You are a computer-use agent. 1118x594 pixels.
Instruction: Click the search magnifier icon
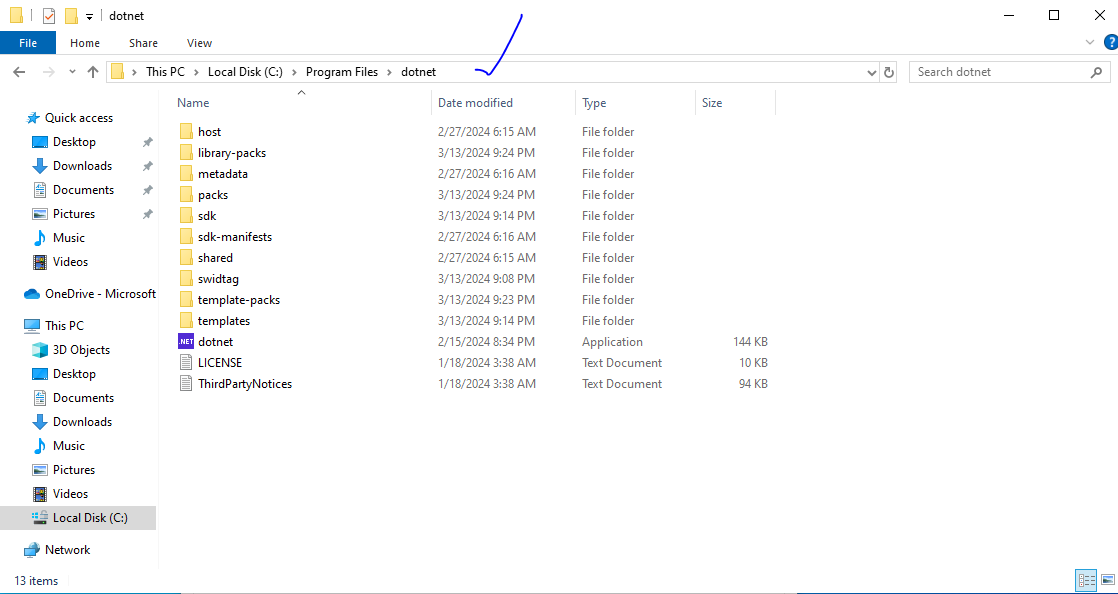(1097, 72)
